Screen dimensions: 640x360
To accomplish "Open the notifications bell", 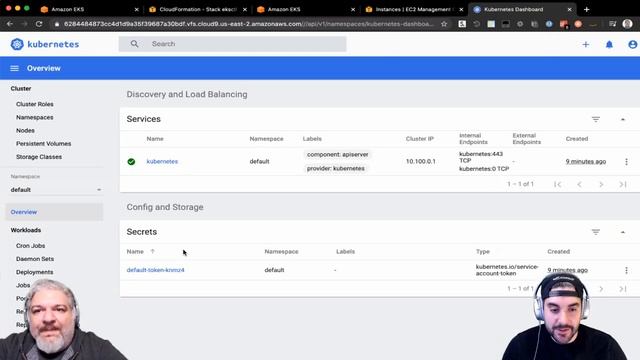I will [x=609, y=44].
